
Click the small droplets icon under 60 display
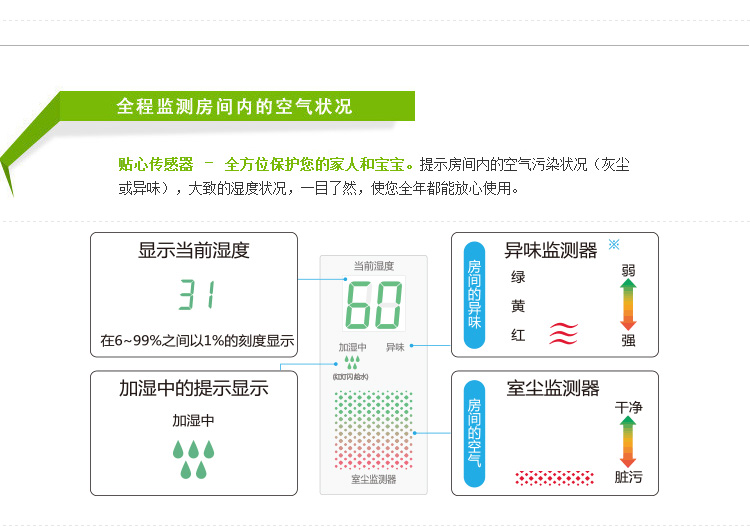coord(351,362)
